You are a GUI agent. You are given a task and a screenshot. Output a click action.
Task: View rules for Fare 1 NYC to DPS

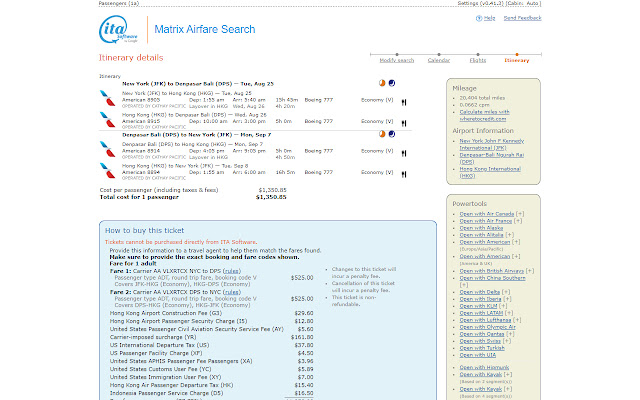tap(232, 271)
